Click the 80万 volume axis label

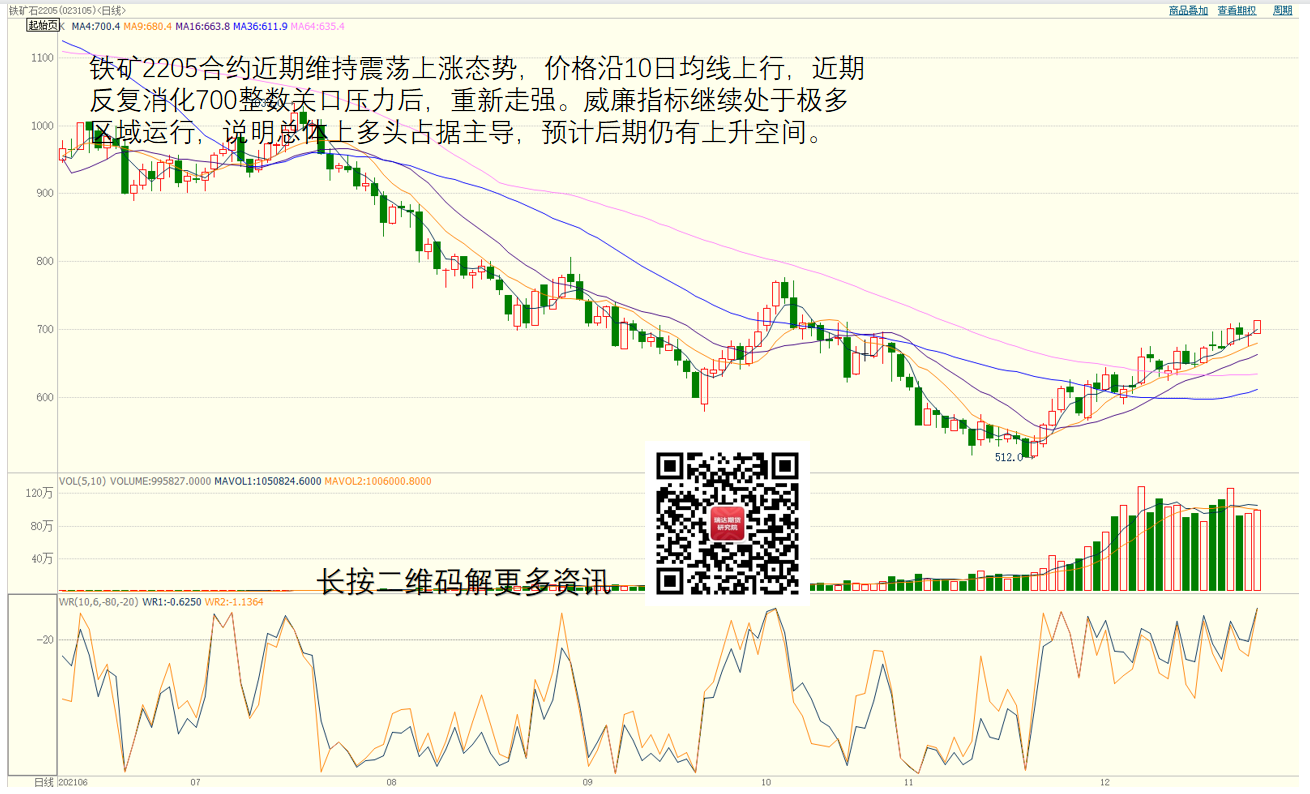tap(43, 526)
